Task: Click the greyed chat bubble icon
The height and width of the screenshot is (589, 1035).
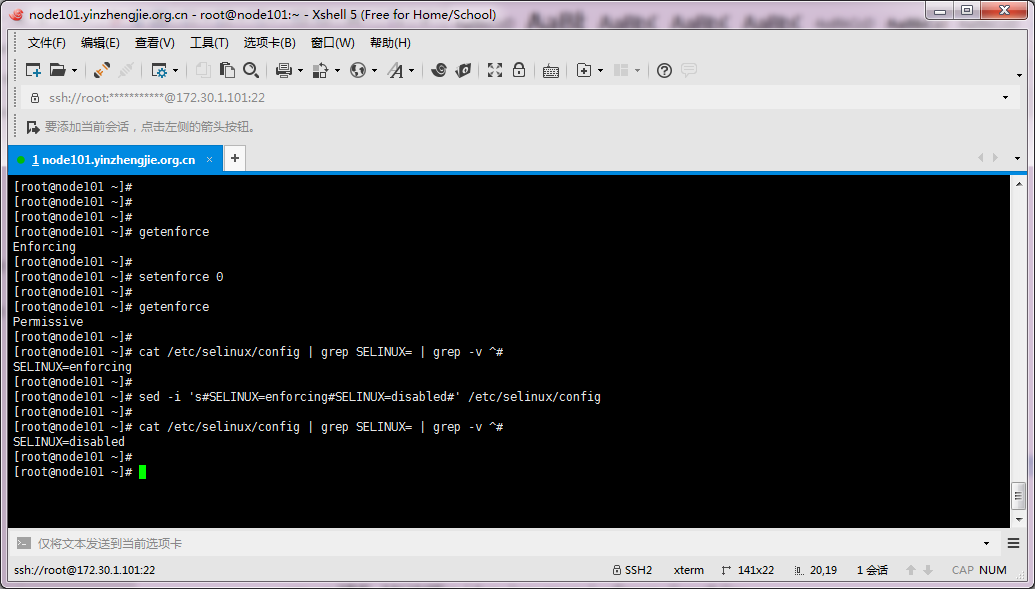Action: [689, 70]
